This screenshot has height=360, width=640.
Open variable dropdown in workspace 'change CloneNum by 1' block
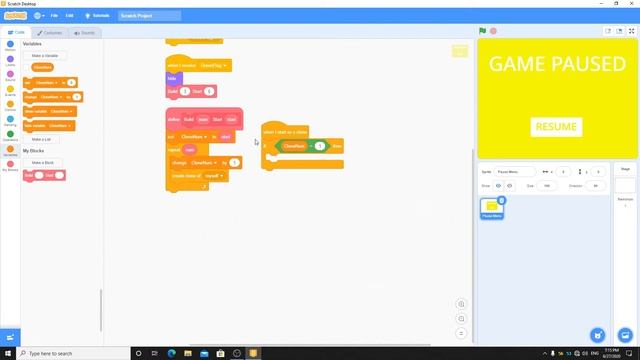point(204,163)
